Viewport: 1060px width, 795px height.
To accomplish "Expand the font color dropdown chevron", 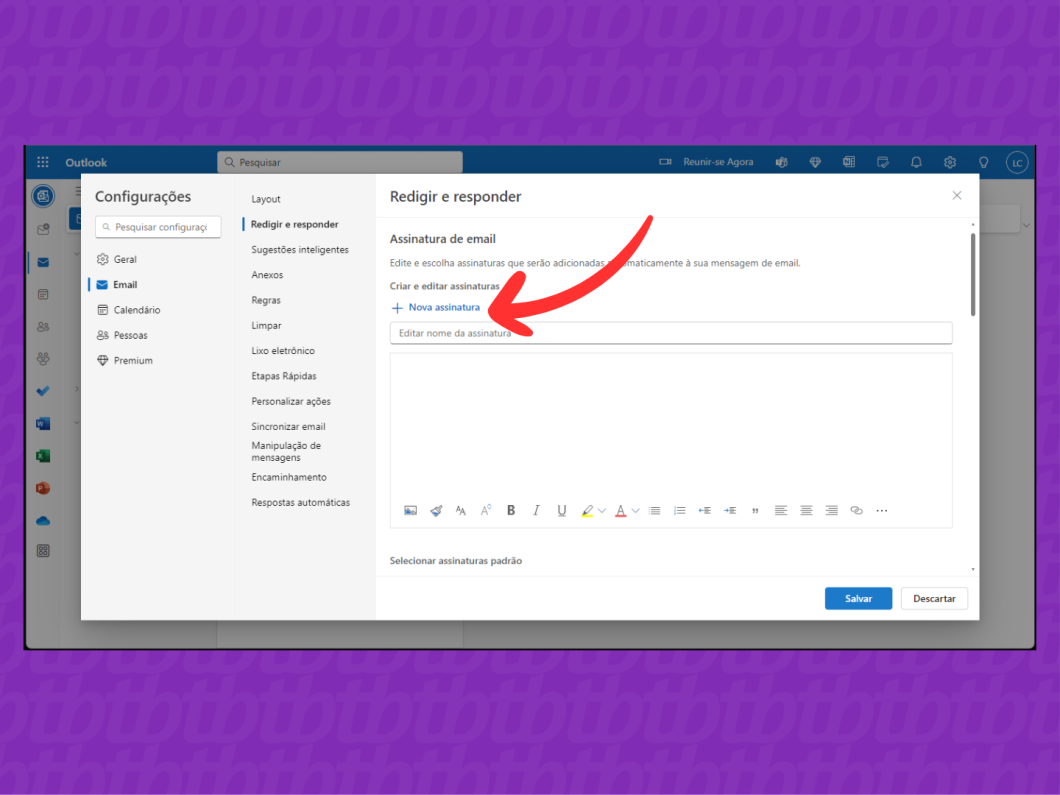I will point(636,510).
